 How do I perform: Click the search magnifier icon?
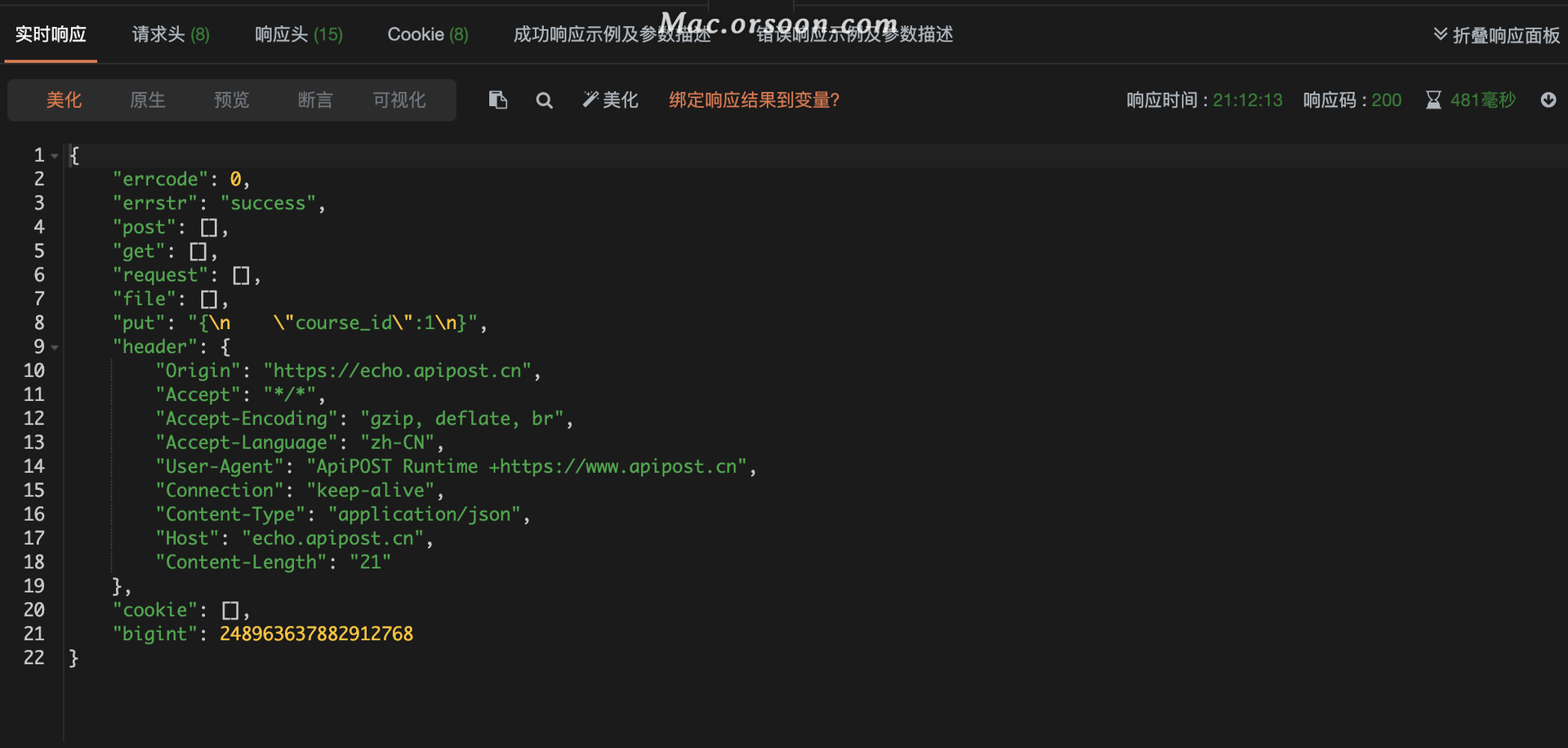pos(544,100)
